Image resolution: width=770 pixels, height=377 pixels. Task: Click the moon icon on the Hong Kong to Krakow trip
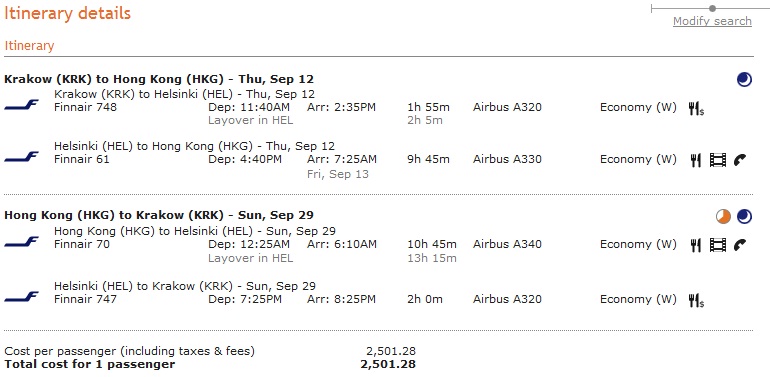point(744,216)
